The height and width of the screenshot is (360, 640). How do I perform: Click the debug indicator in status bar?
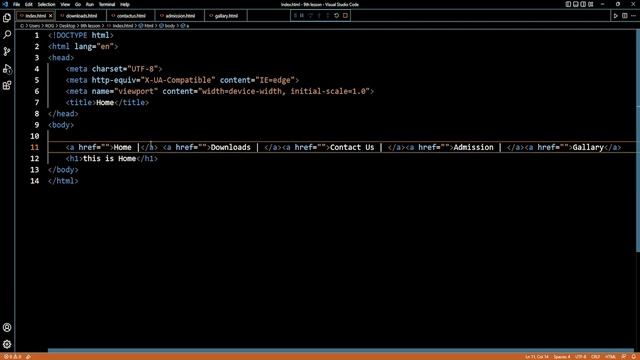(x=28, y=357)
